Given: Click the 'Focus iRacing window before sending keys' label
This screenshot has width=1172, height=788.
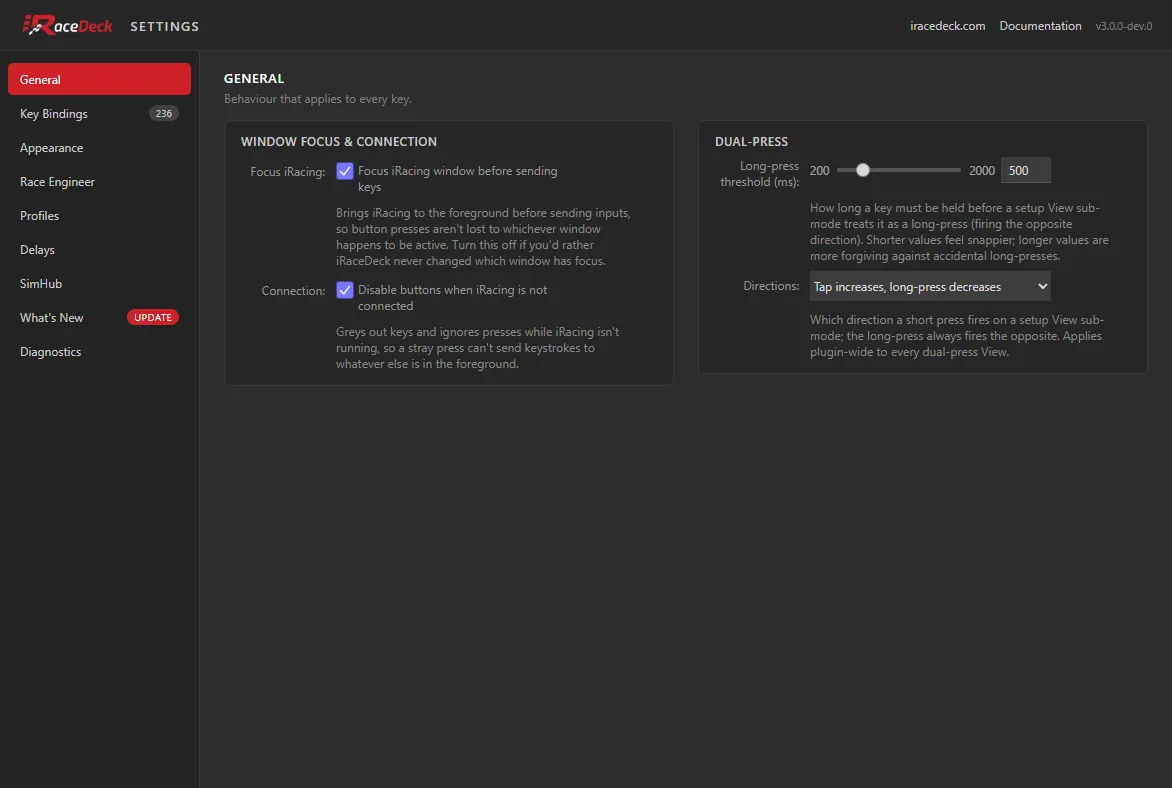Looking at the screenshot, I should pos(457,179).
